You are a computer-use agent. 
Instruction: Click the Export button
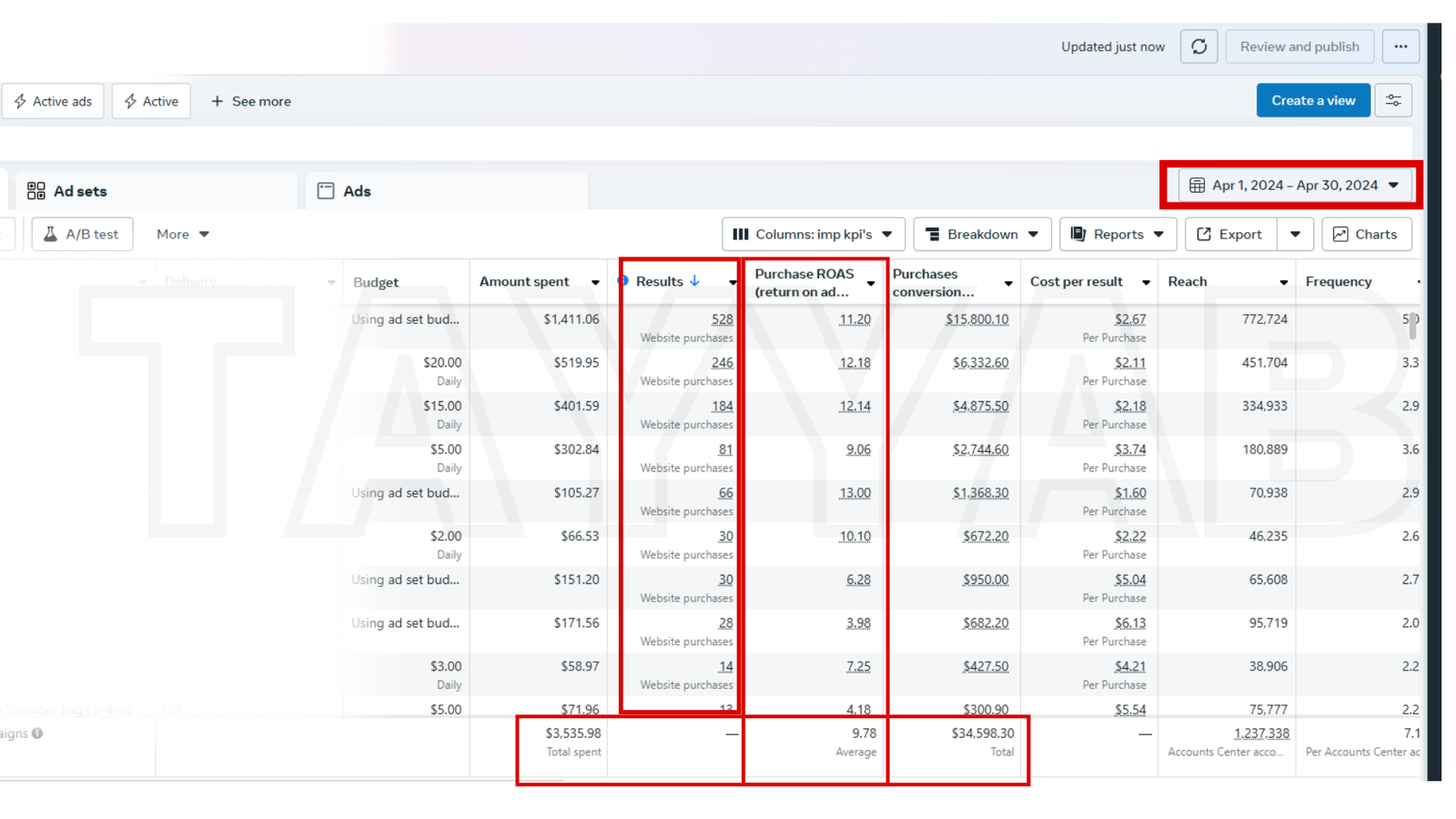click(x=1229, y=235)
